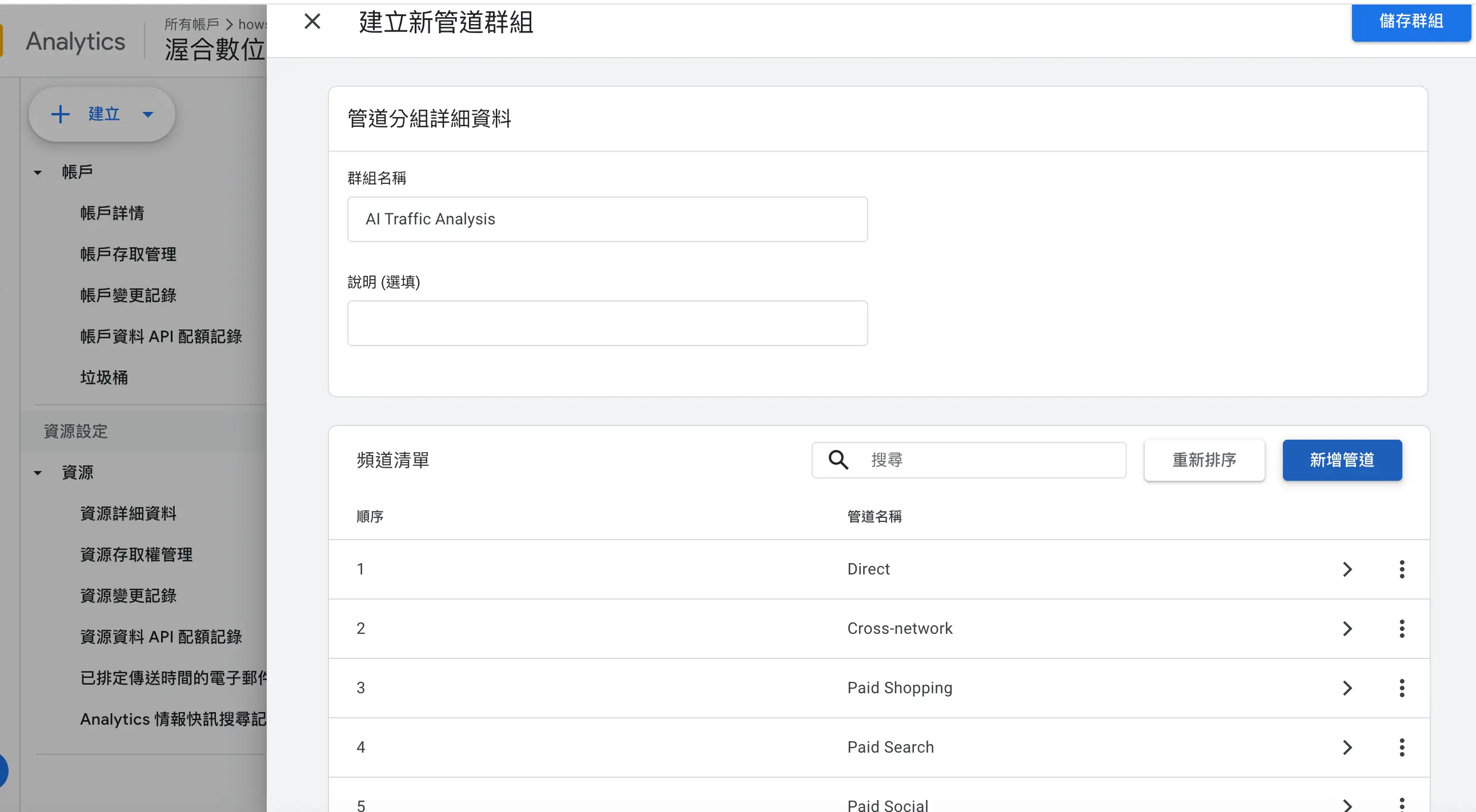
Task: Open three-dot menu for Paid Shopping
Action: coord(1402,688)
